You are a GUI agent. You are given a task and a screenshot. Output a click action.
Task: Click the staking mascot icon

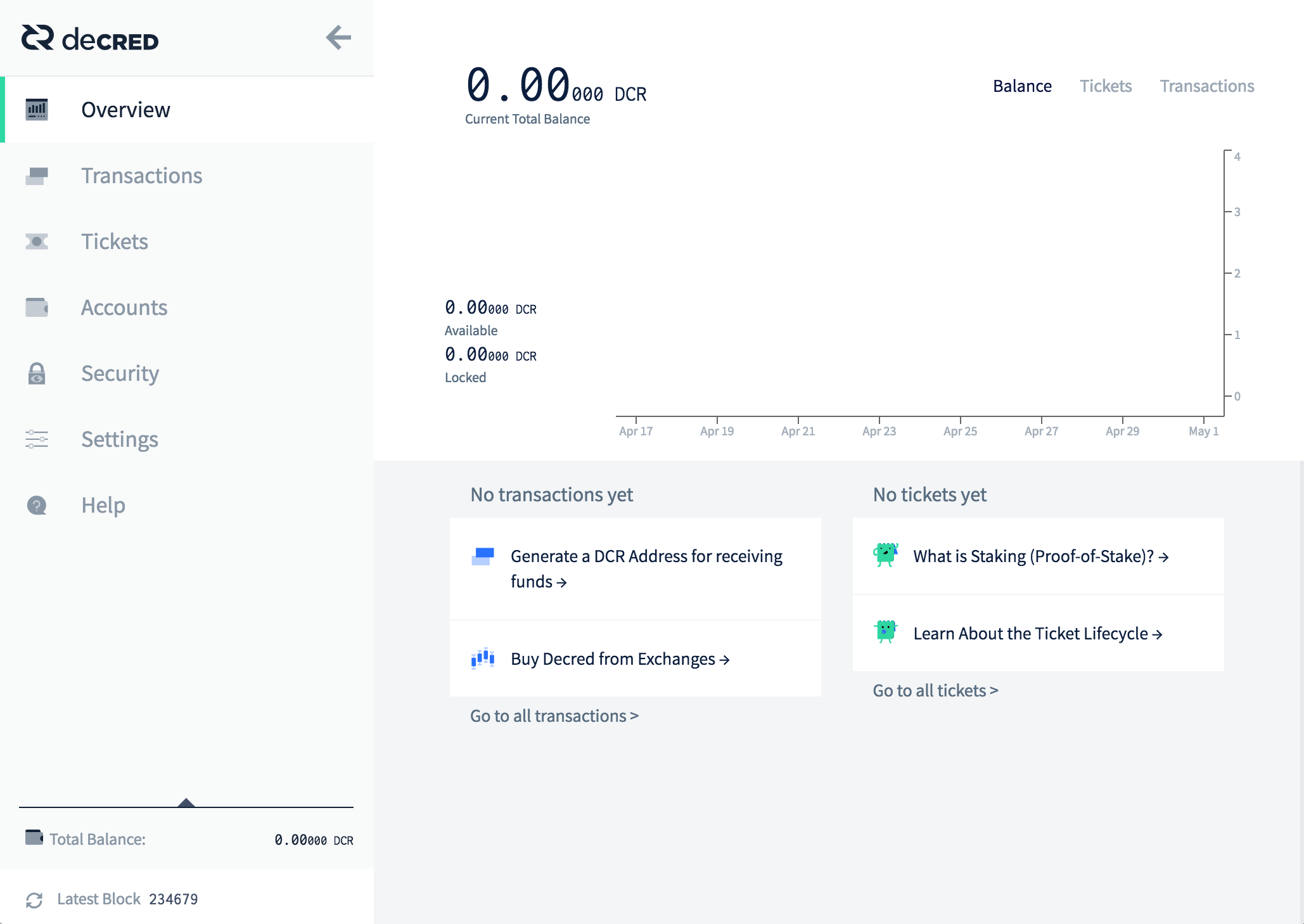886,555
